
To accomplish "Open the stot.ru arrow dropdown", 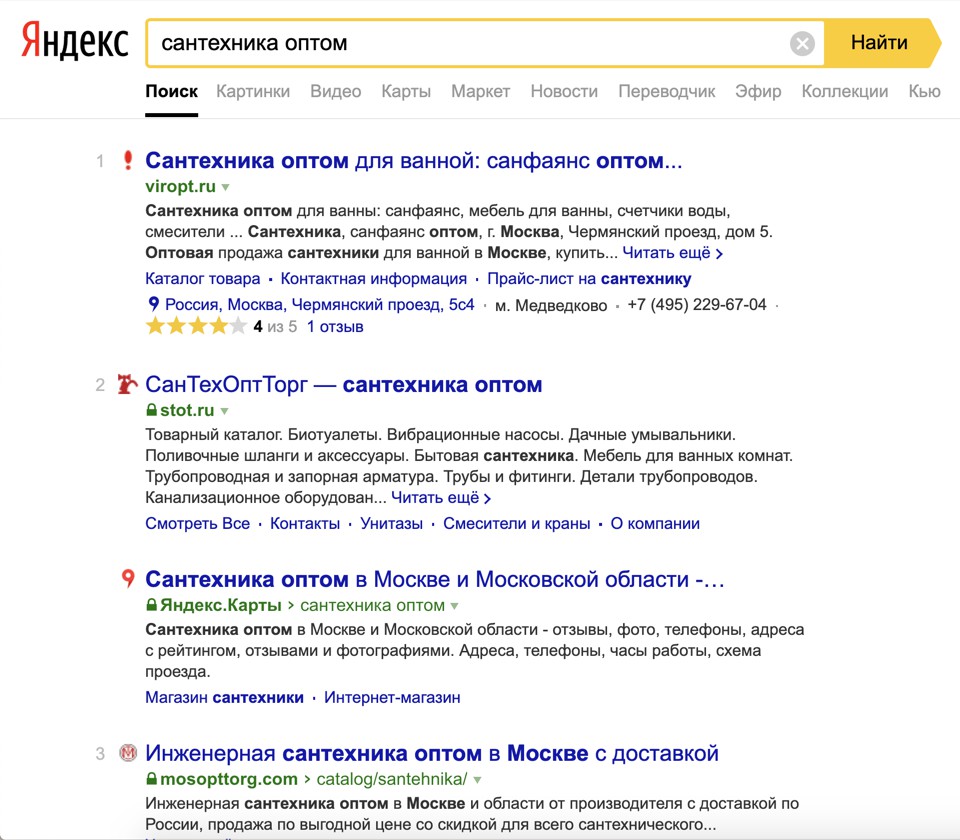I will 225,411.
